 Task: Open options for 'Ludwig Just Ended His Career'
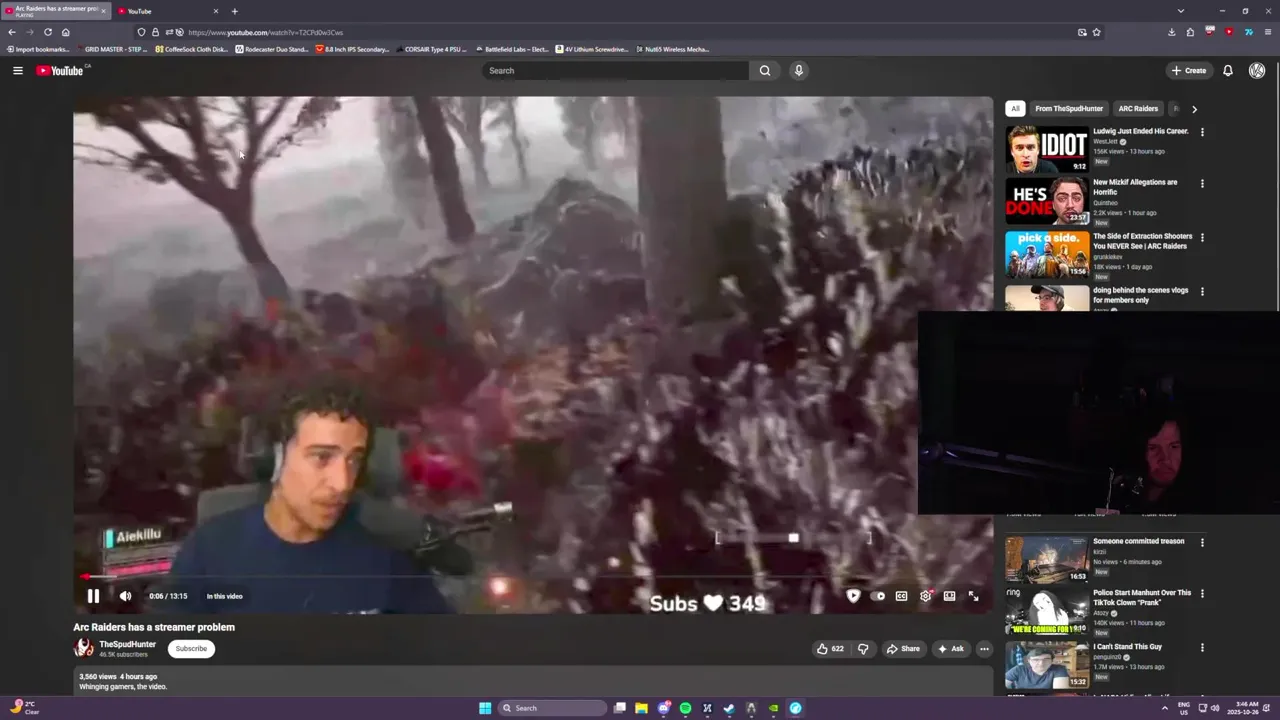[1202, 132]
